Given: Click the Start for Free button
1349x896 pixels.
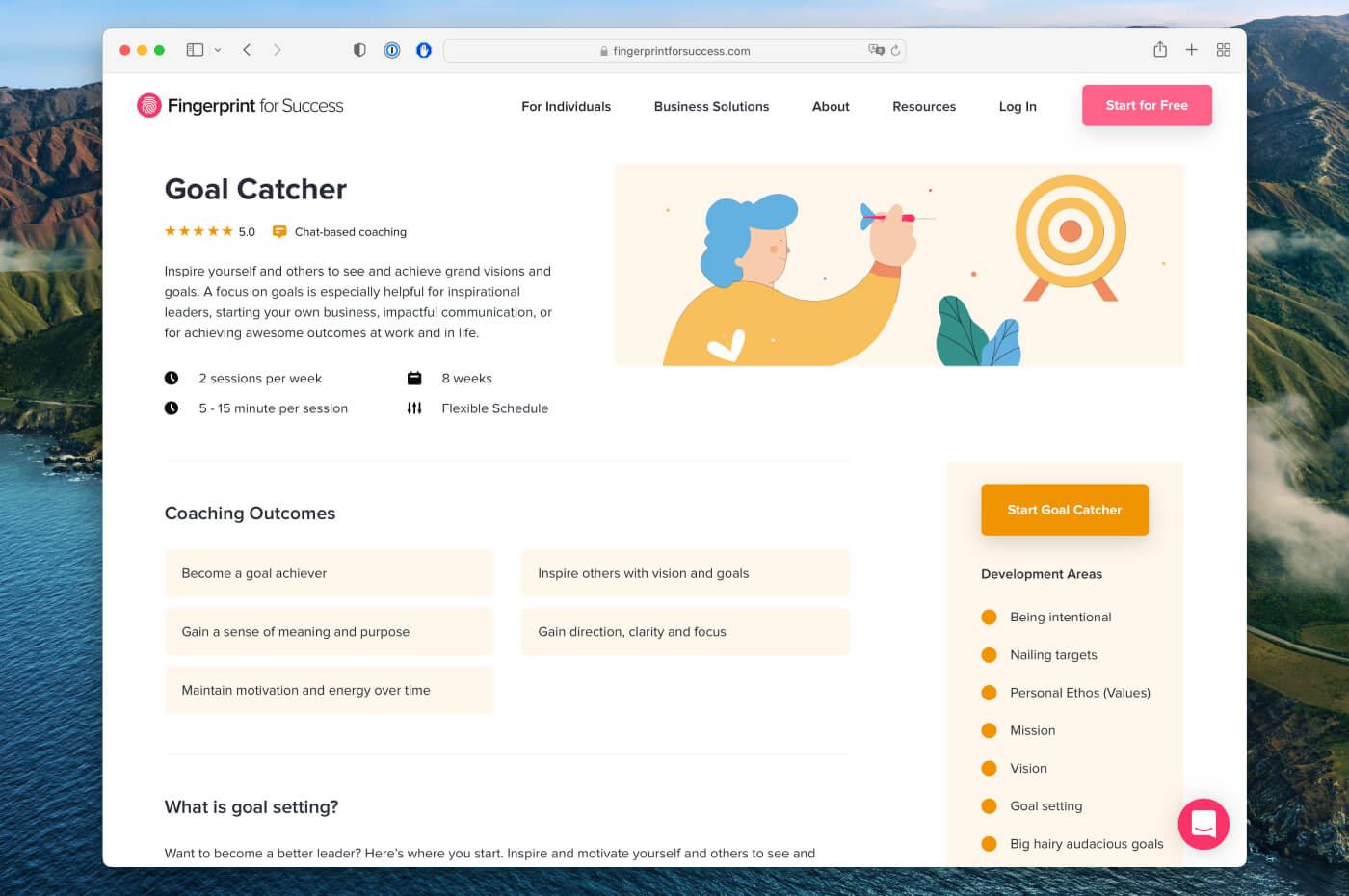Looking at the screenshot, I should point(1147,105).
